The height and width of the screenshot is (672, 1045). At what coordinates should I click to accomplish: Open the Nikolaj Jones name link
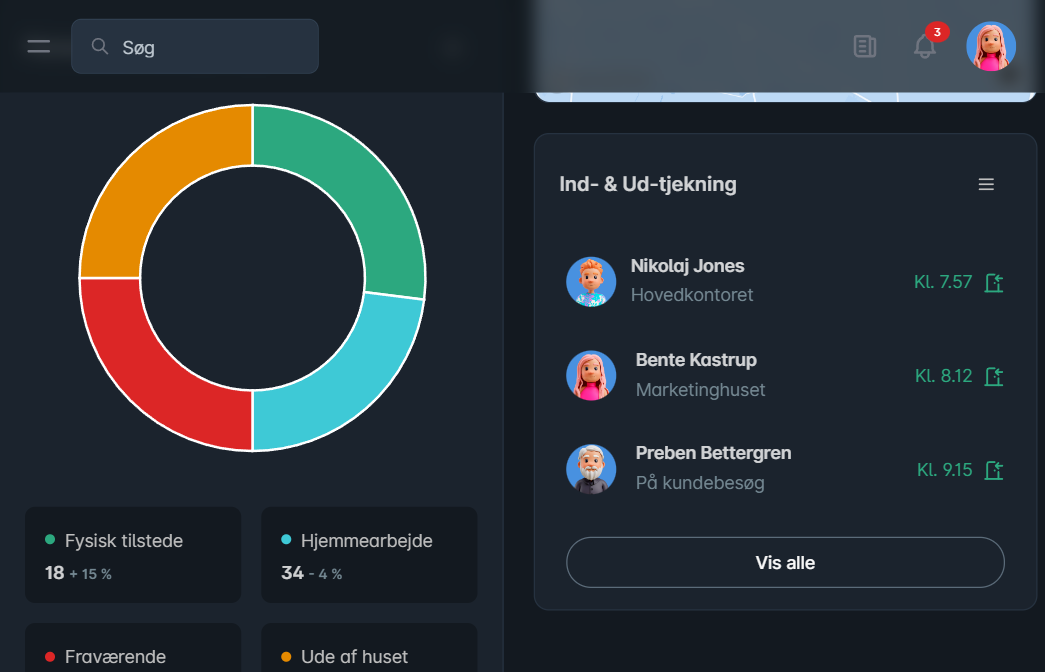(x=687, y=266)
